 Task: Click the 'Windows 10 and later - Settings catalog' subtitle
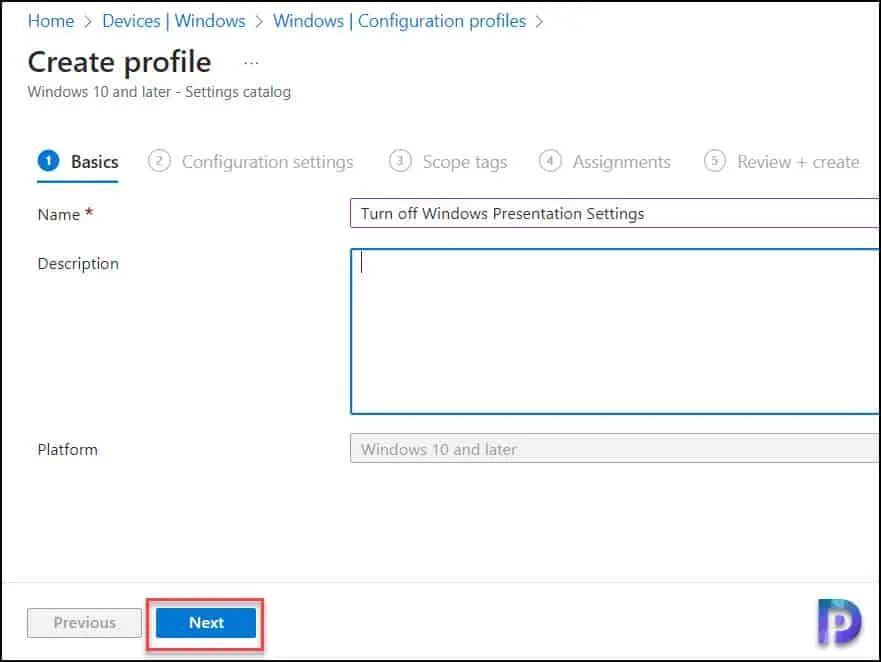(160, 92)
